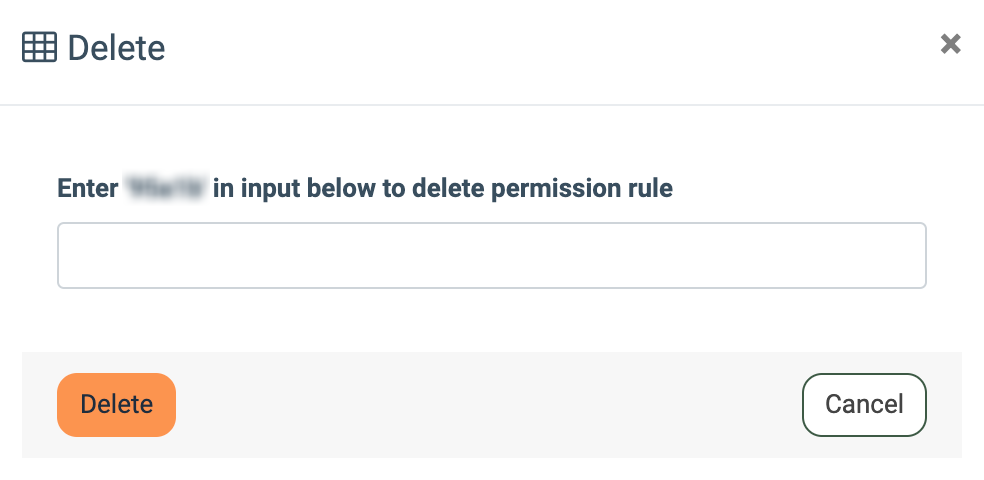Abort deletion by clicking Cancel
Viewport: 984px width, 480px height.
(864, 405)
